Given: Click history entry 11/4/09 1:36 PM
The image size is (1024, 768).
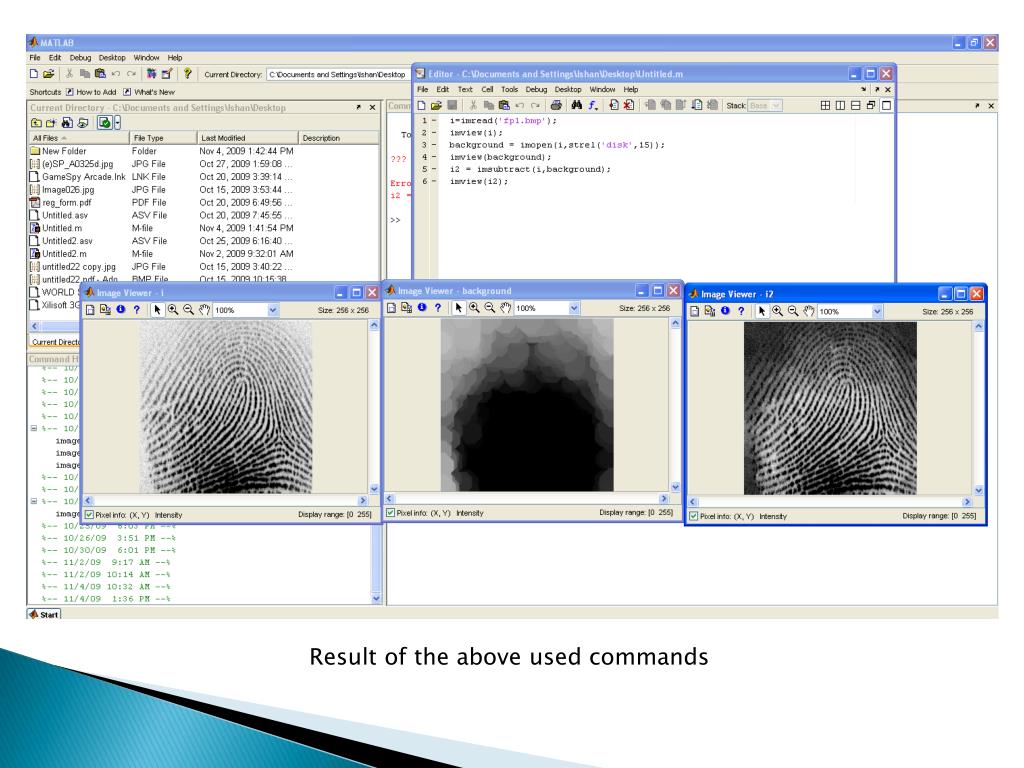Looking at the screenshot, I should point(106,598).
